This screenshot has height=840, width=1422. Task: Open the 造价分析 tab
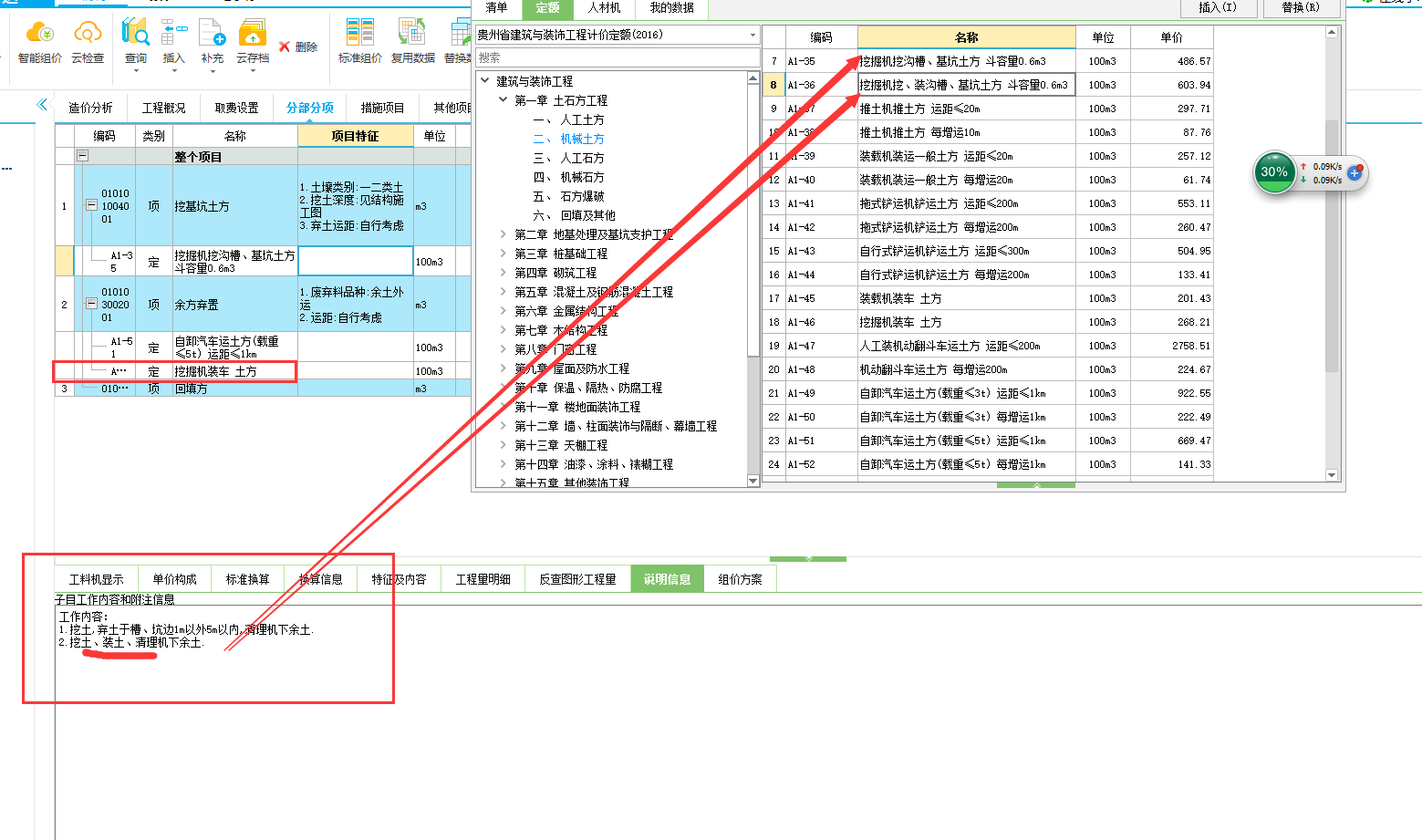tap(90, 108)
